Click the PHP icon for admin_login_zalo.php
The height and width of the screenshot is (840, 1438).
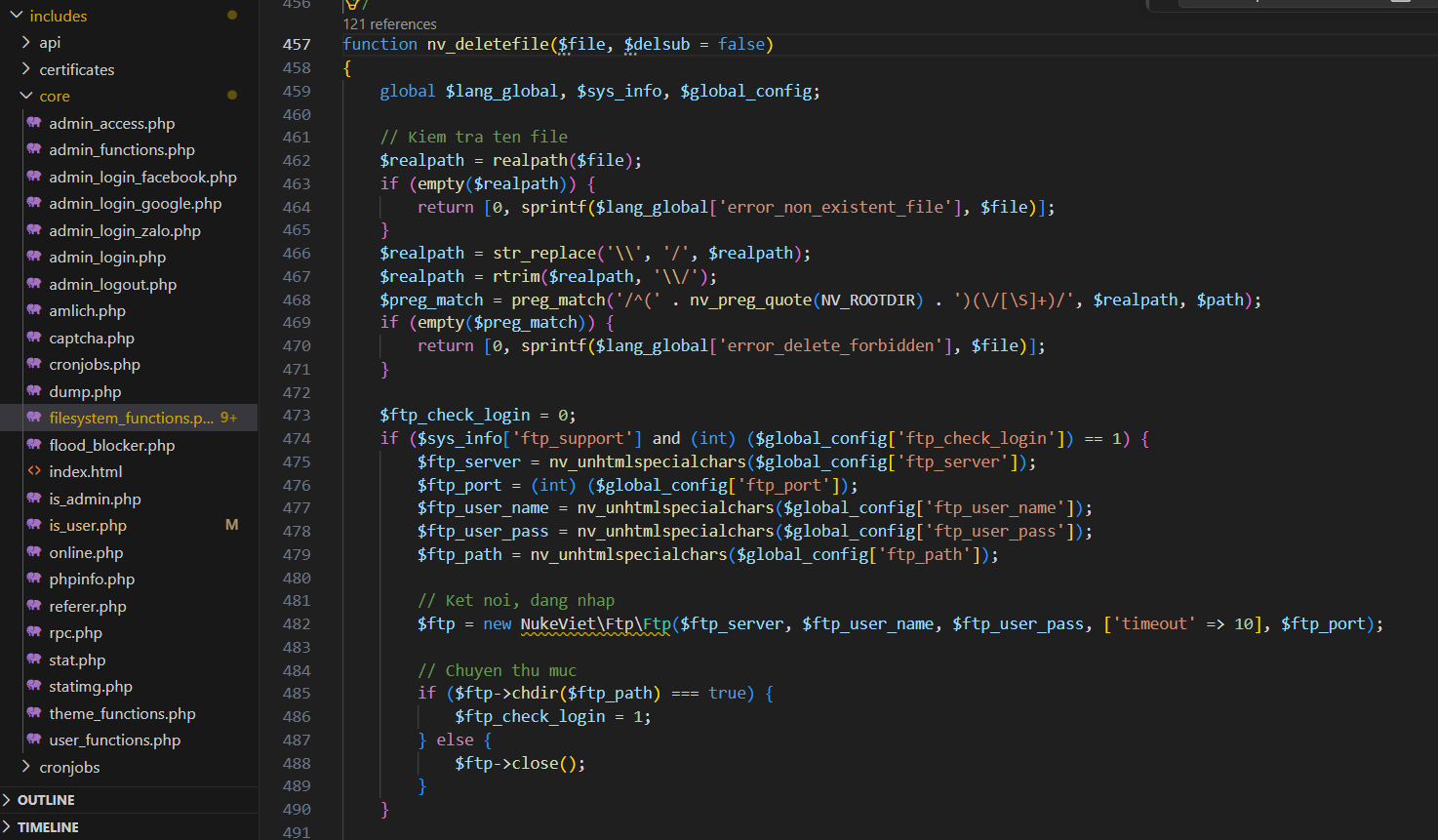coord(34,230)
